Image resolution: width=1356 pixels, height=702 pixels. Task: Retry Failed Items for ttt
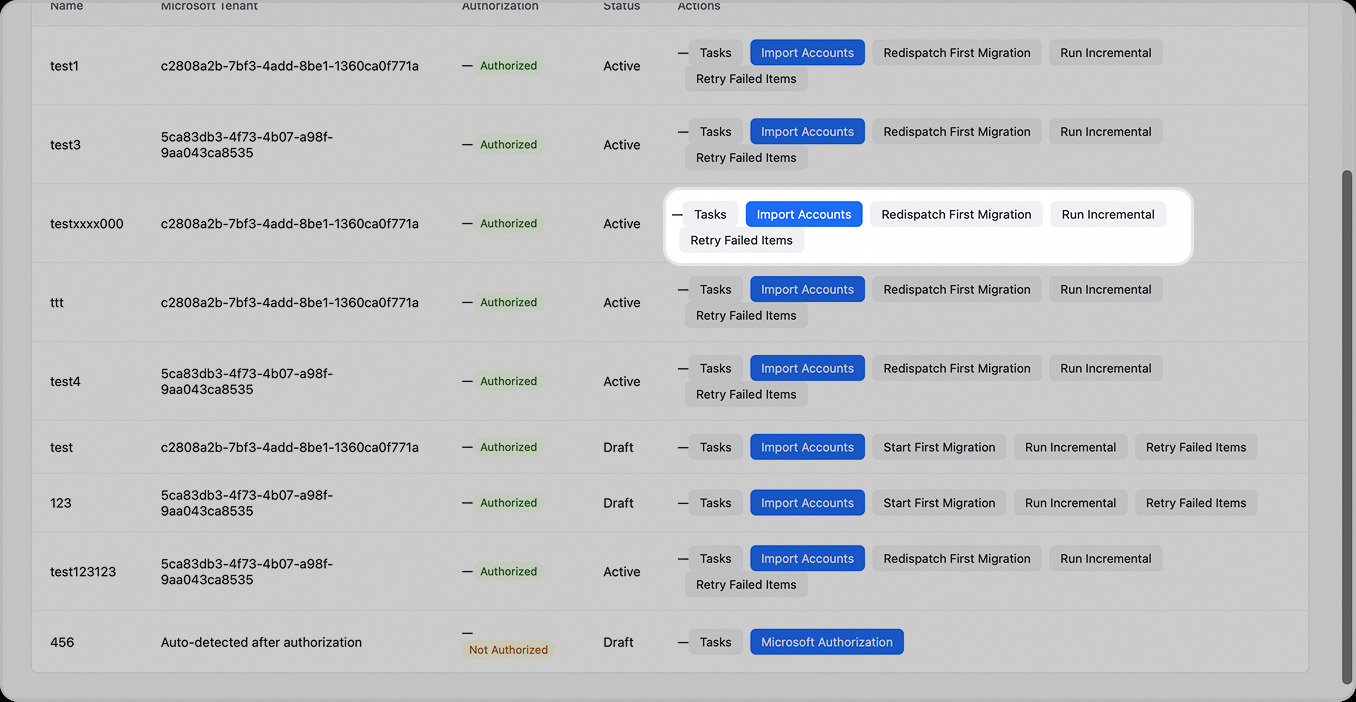(746, 316)
